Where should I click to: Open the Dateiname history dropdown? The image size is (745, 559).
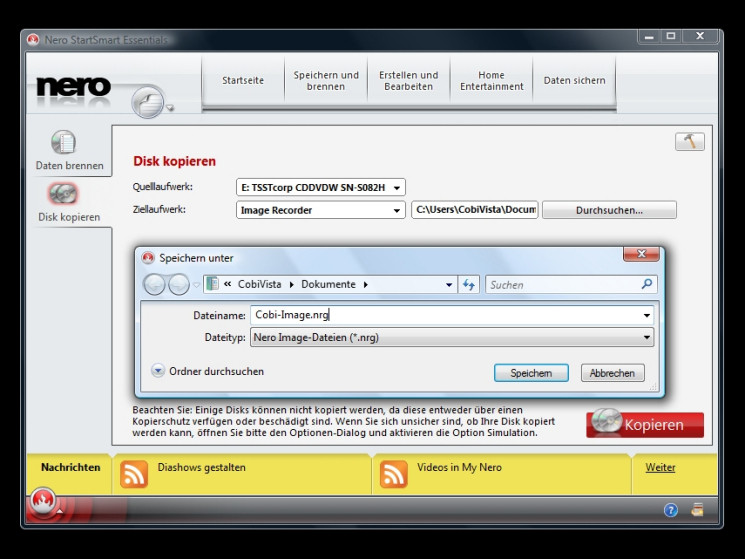tap(647, 315)
